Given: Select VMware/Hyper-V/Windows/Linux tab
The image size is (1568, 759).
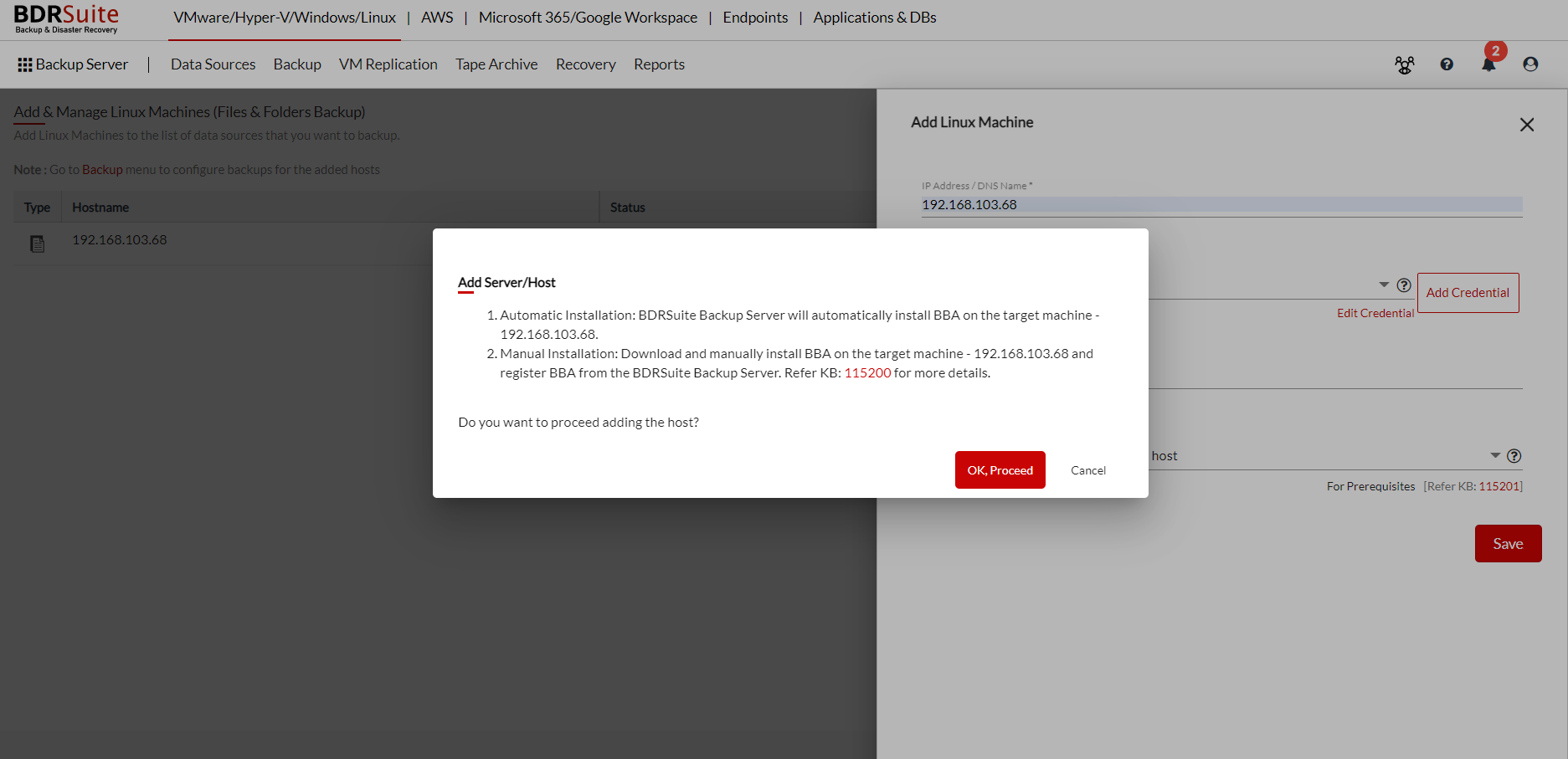Looking at the screenshot, I should 285,18.
